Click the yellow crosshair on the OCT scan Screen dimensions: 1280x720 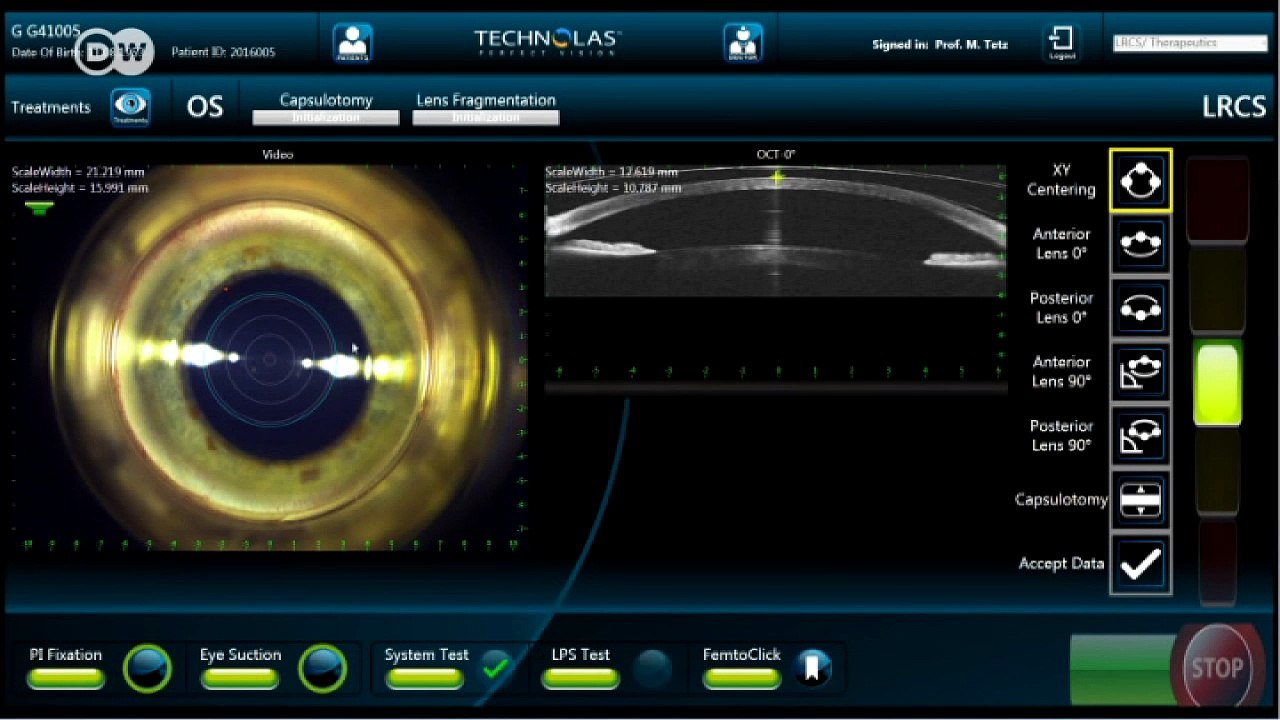click(777, 178)
